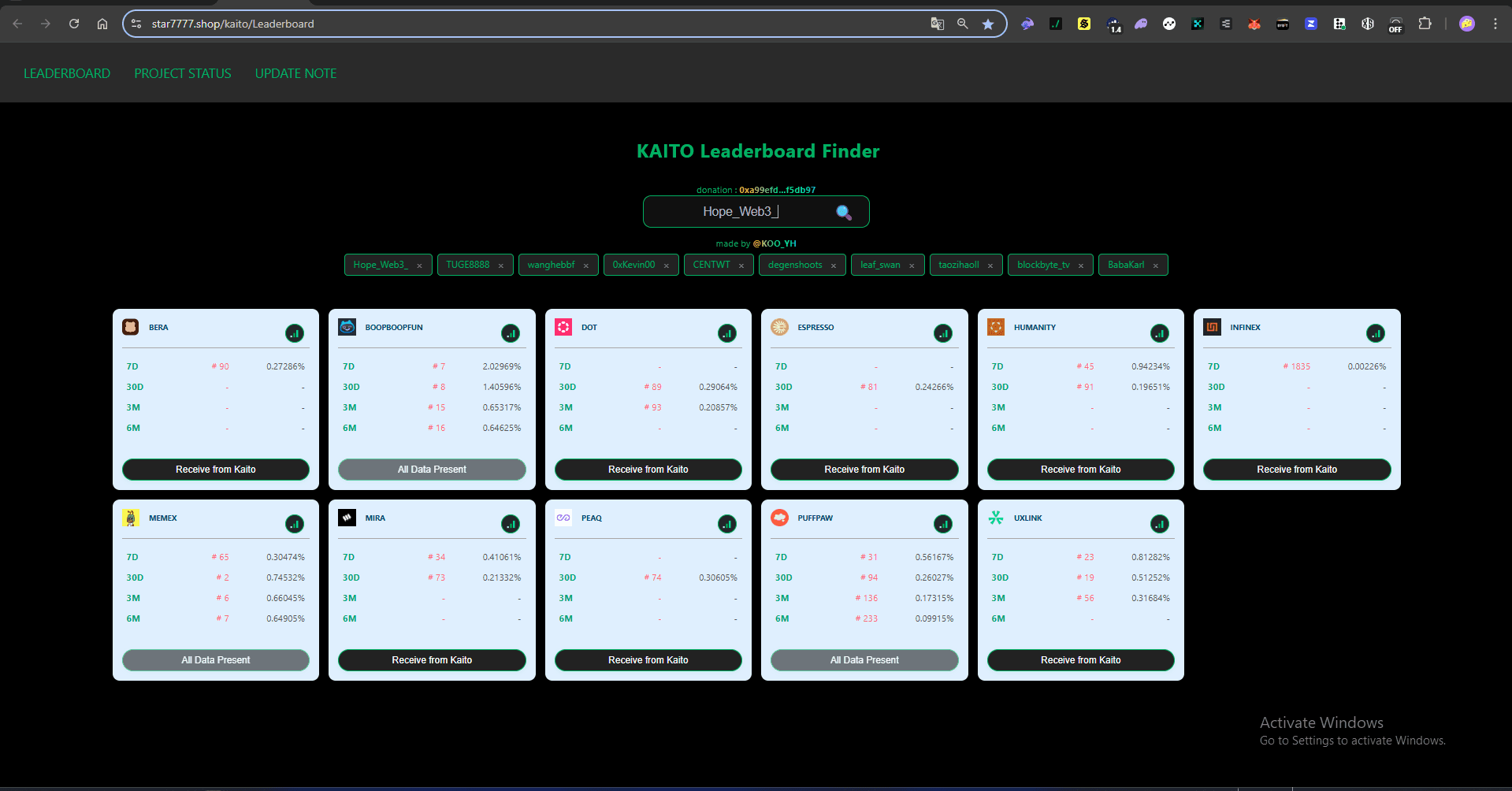Remove the BabaKarl search tag
Image resolution: width=1512 pixels, height=791 pixels.
pos(1155,266)
